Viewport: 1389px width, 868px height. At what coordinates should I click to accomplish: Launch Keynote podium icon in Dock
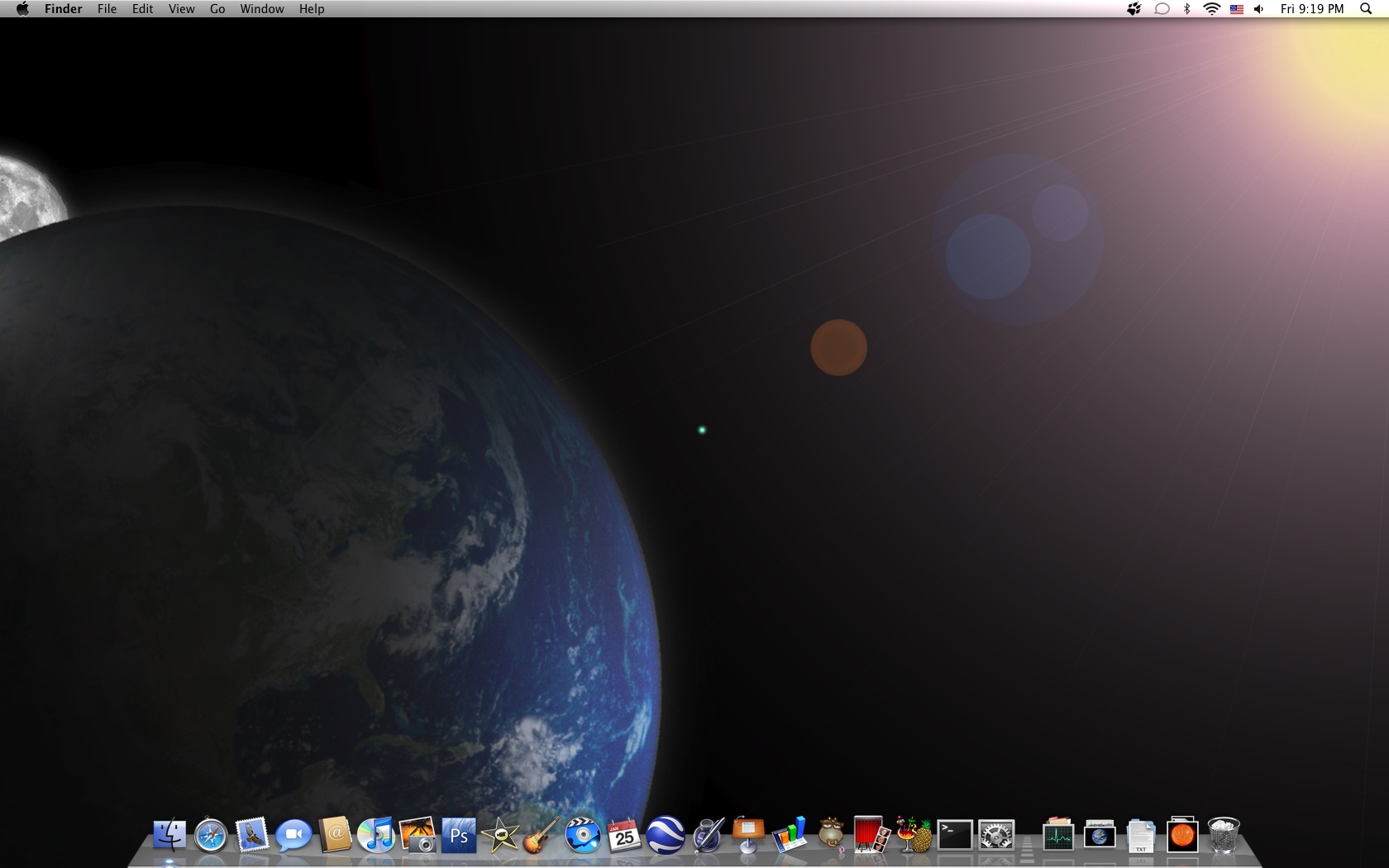(x=748, y=835)
